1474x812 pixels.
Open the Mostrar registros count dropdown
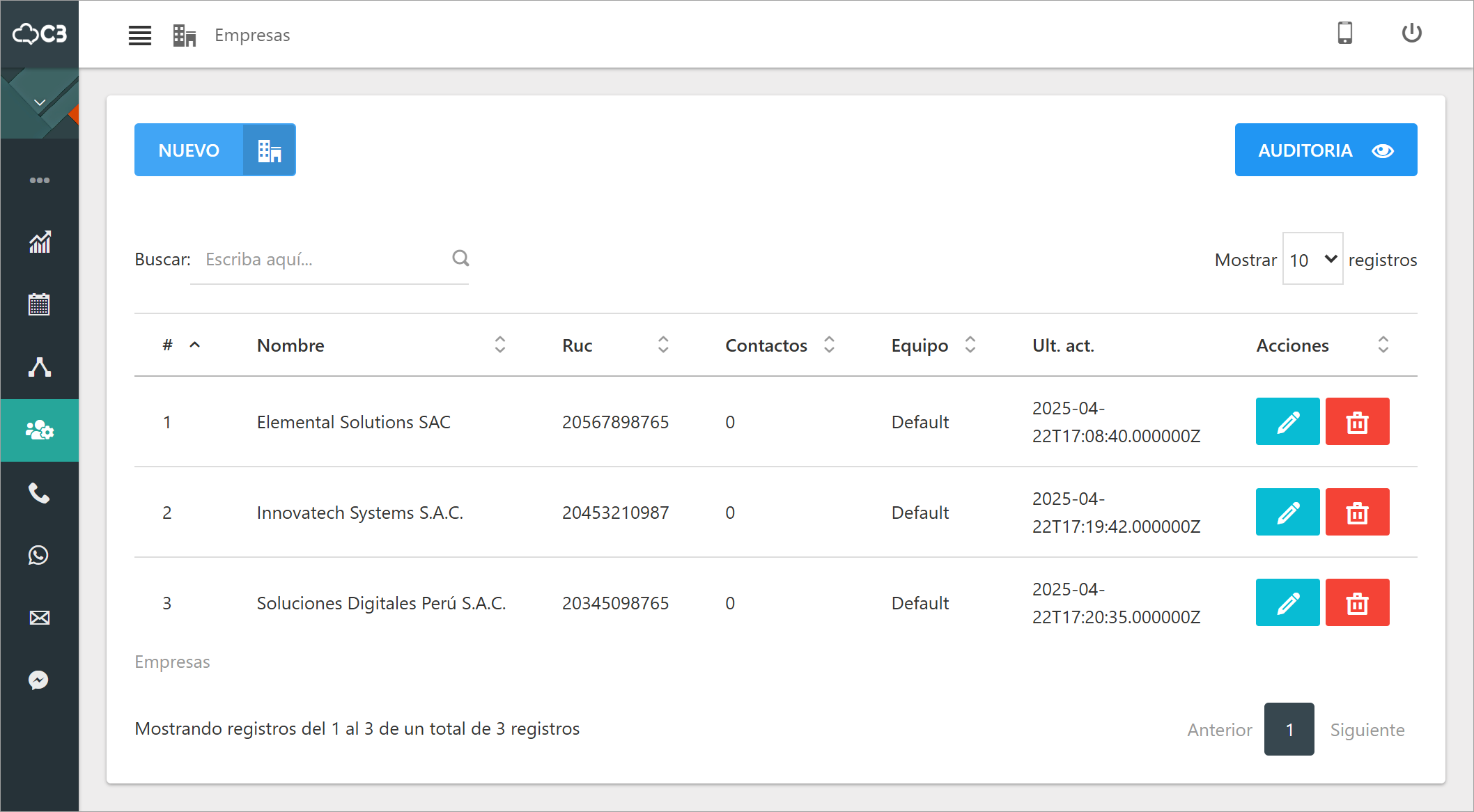point(1312,259)
